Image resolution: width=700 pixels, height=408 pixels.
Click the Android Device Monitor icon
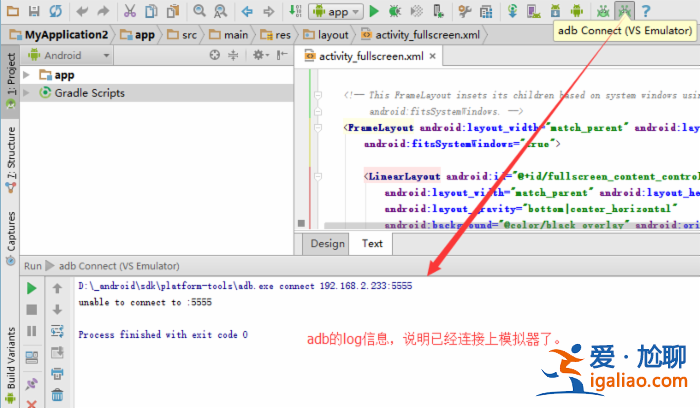click(577, 11)
